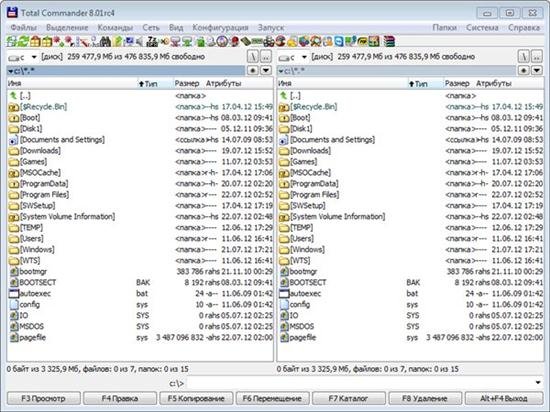Click the green upward arrow toolbar icon
This screenshot has height=412, width=550.
pos(118,41)
